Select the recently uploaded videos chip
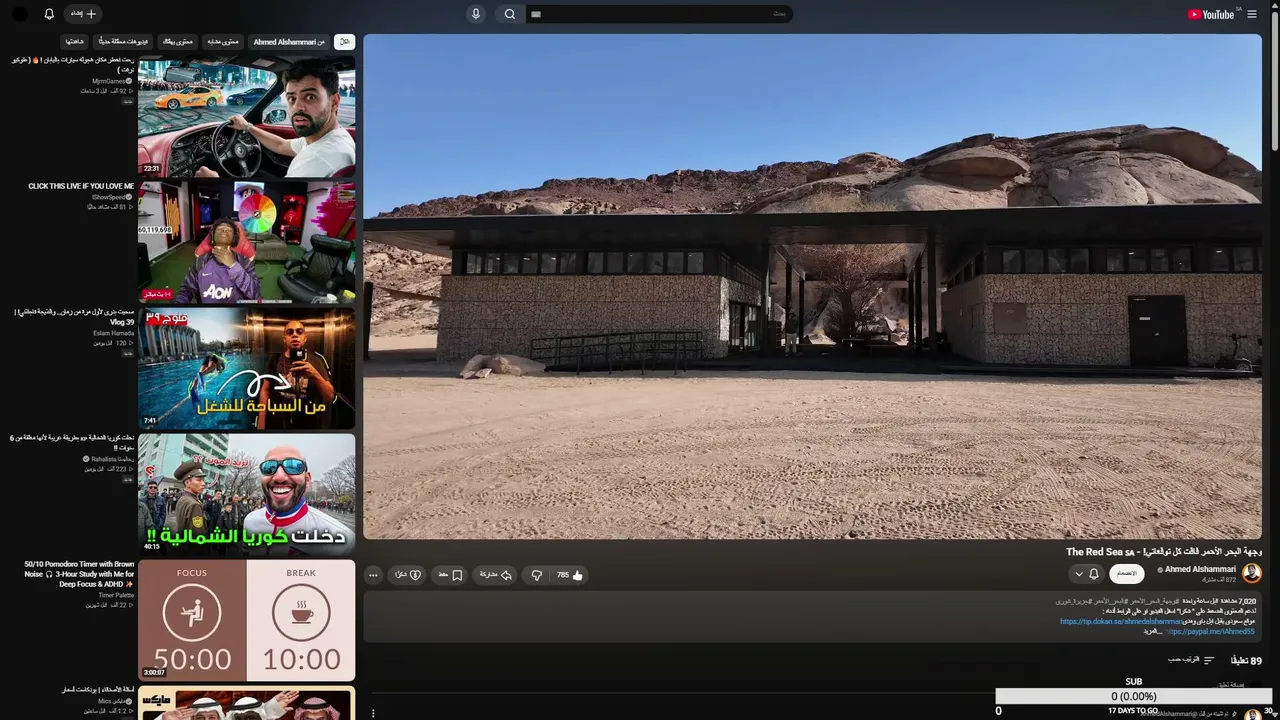The height and width of the screenshot is (720, 1280). point(123,42)
